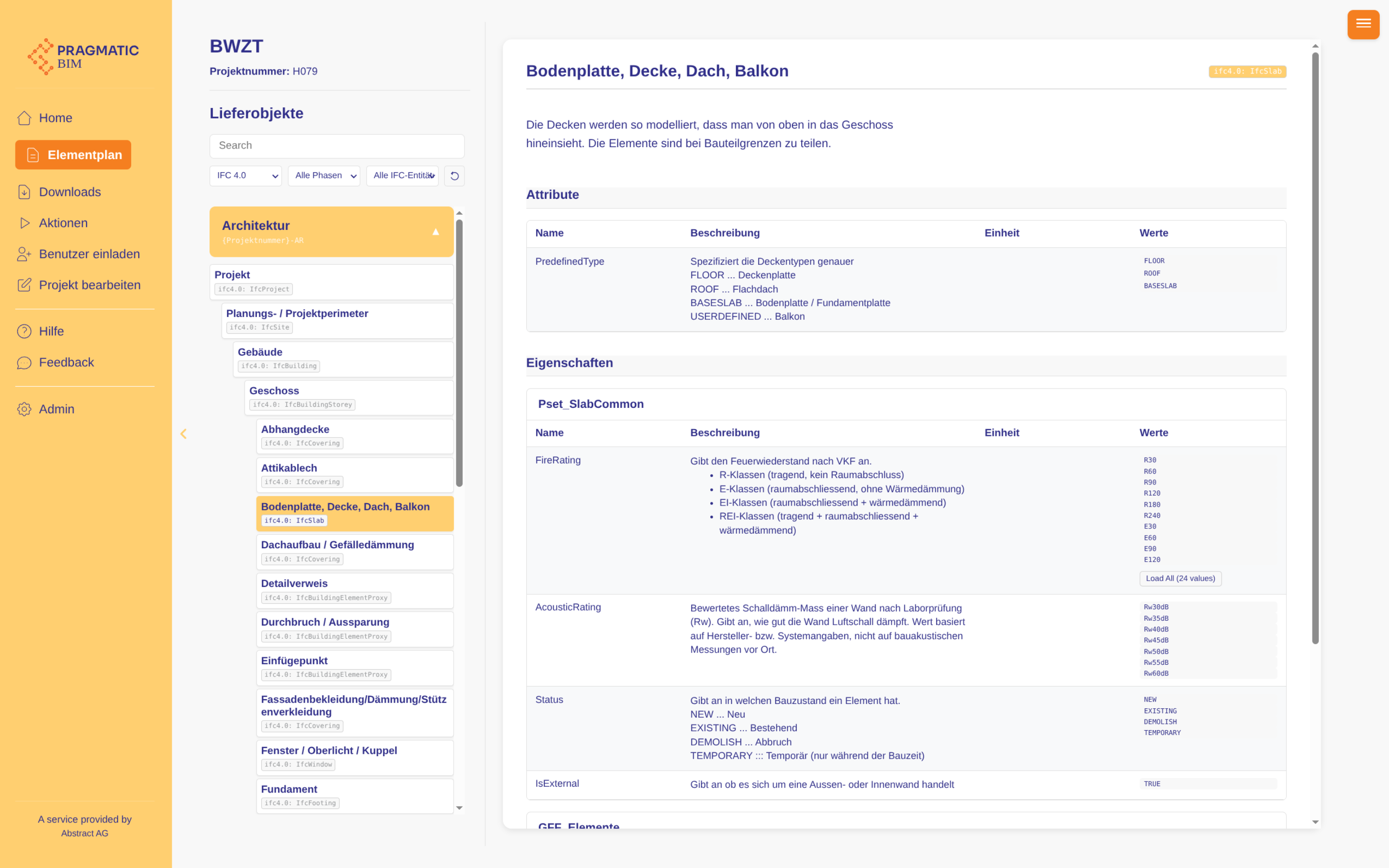
Task: Click the Benutzer einladen user icon
Action: [x=24, y=254]
